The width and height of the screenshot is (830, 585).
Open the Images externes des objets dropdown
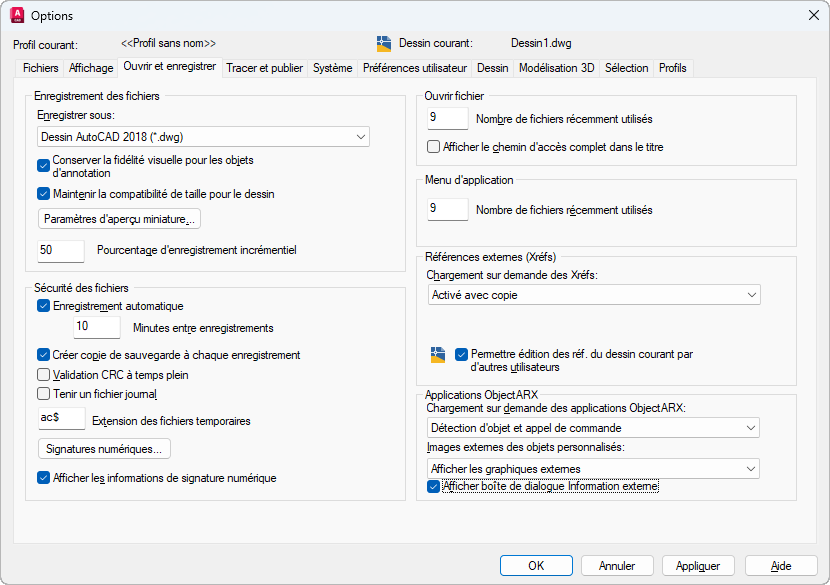point(593,468)
